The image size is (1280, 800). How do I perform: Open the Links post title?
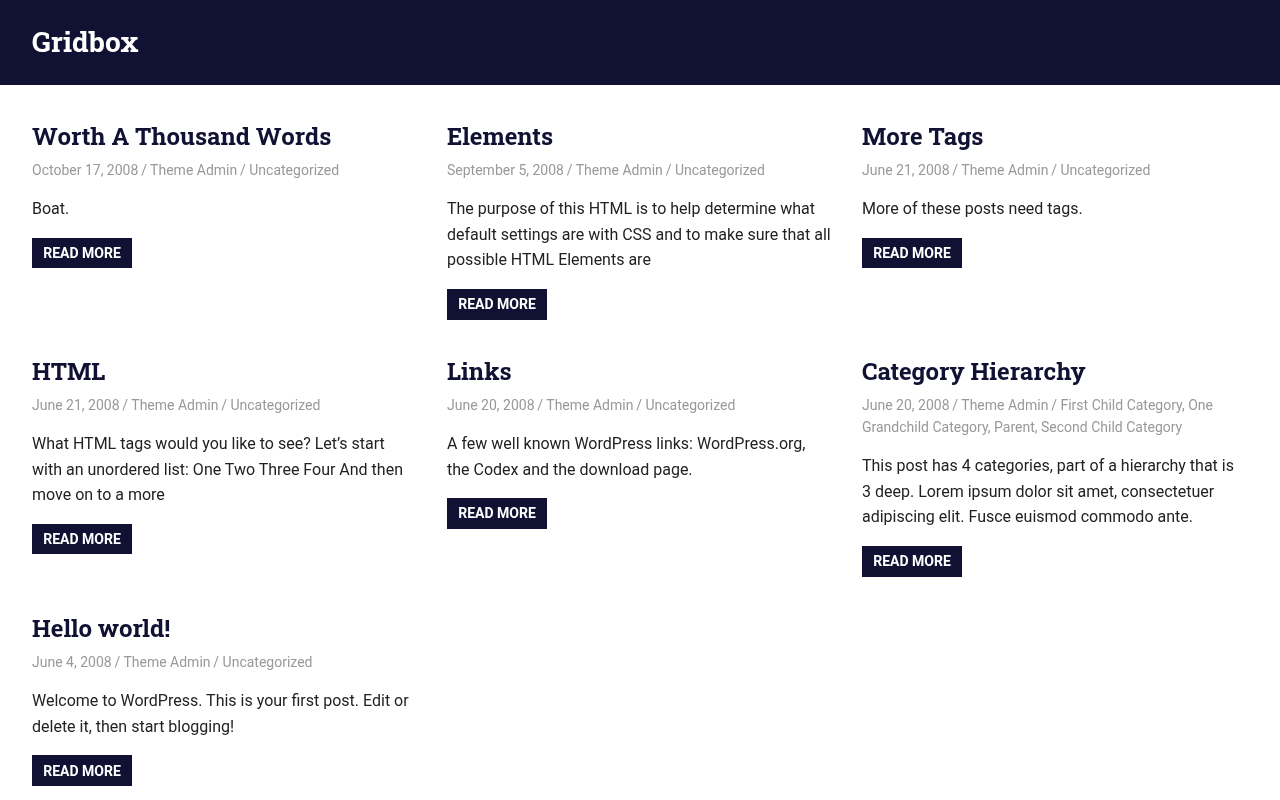479,371
